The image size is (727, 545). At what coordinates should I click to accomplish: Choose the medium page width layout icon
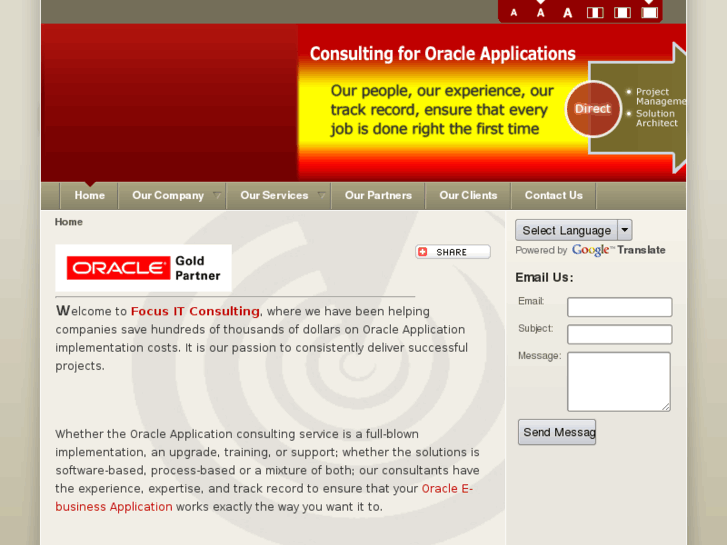point(622,13)
